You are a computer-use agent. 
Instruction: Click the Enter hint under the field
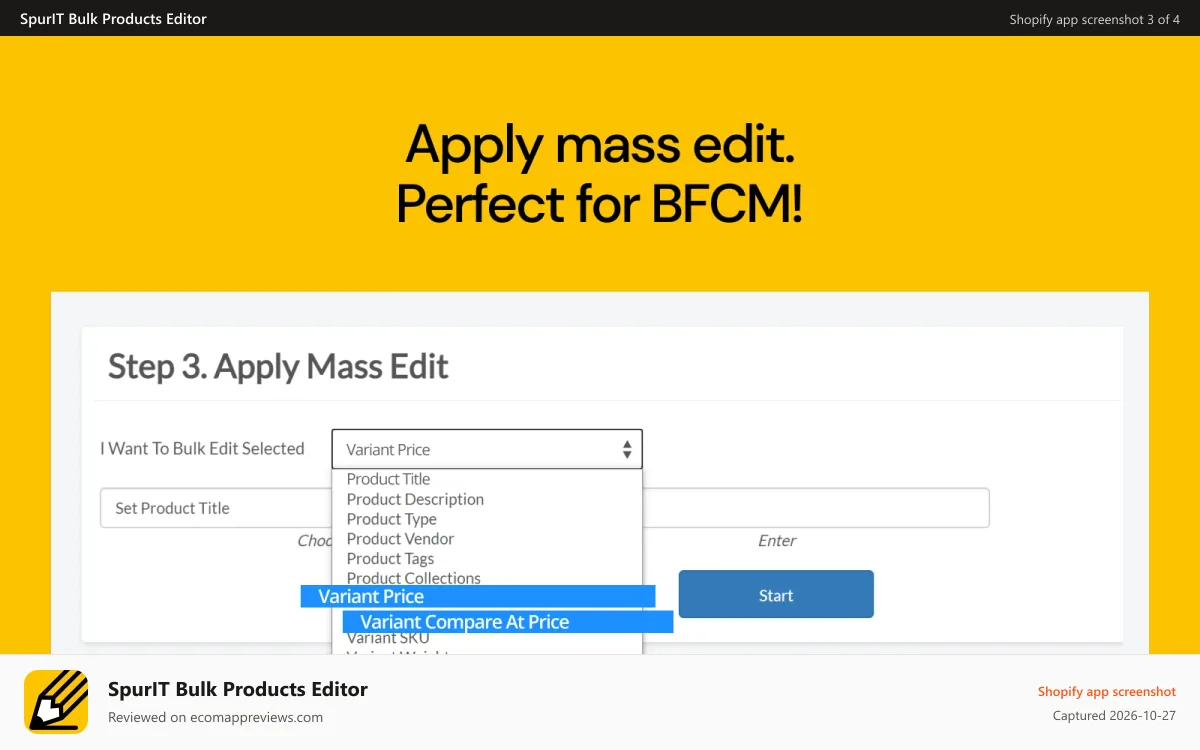point(777,541)
